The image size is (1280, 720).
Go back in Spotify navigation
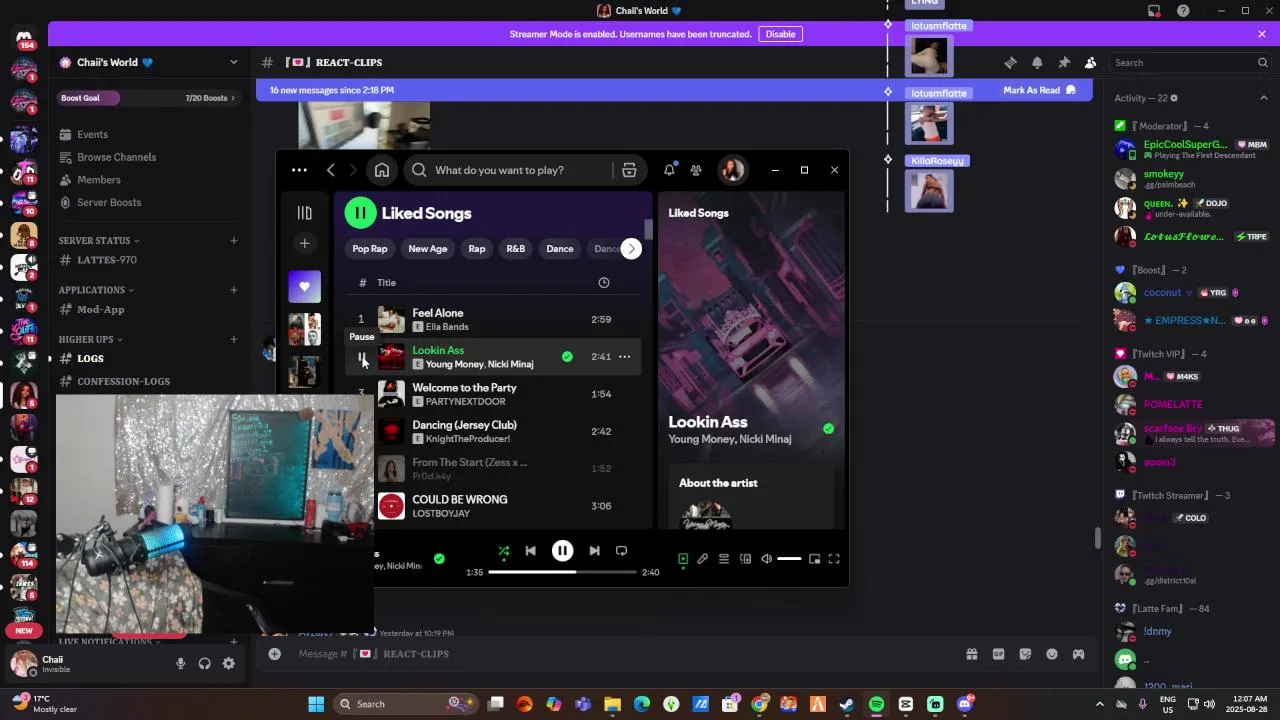[331, 170]
